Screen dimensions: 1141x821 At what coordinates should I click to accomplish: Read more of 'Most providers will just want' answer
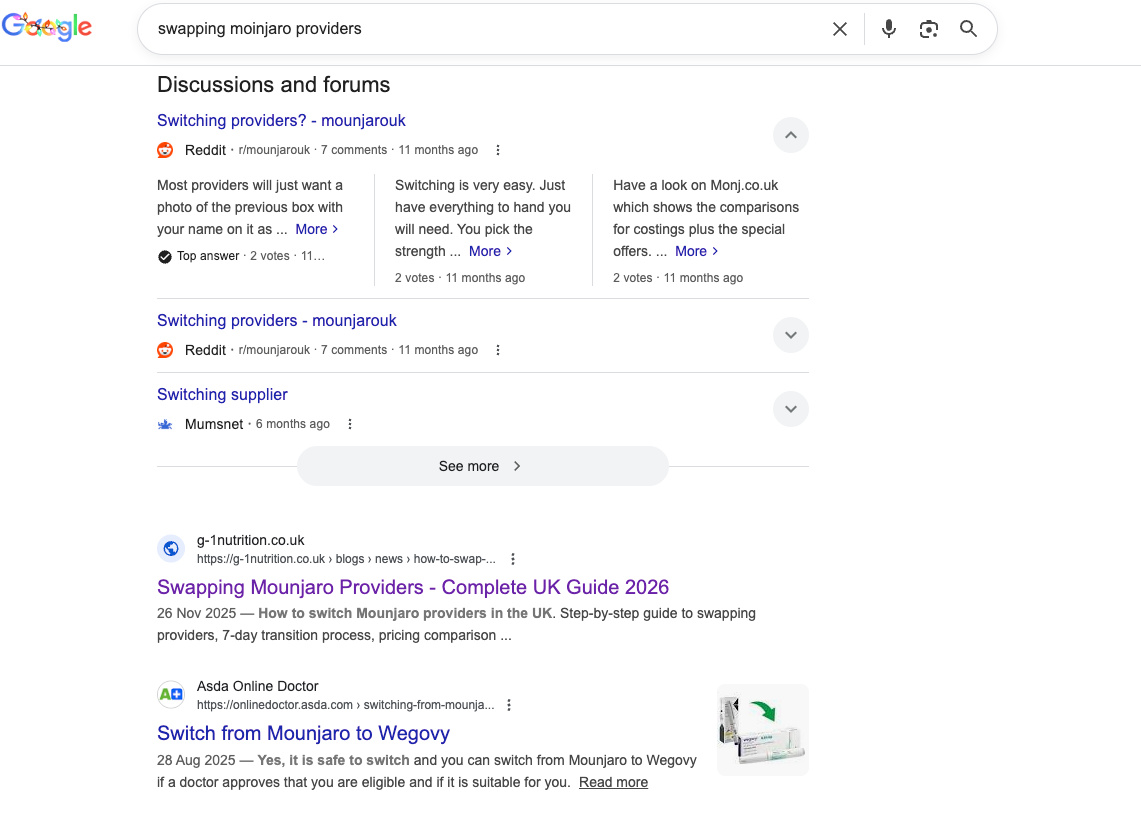coord(317,229)
